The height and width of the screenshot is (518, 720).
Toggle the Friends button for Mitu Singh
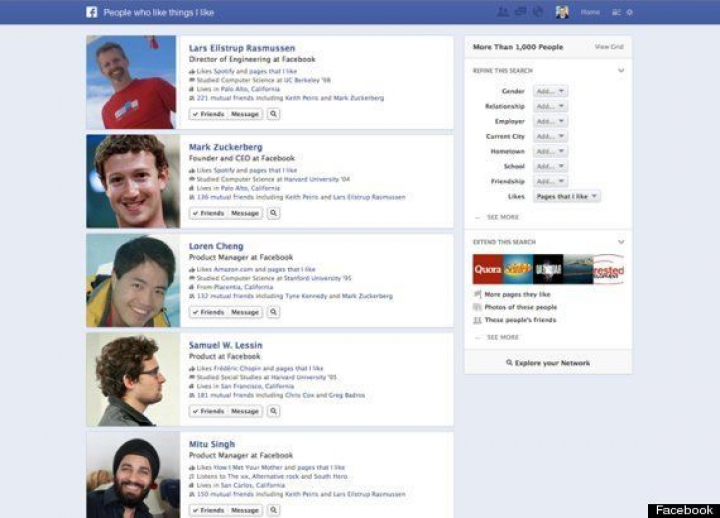point(208,509)
